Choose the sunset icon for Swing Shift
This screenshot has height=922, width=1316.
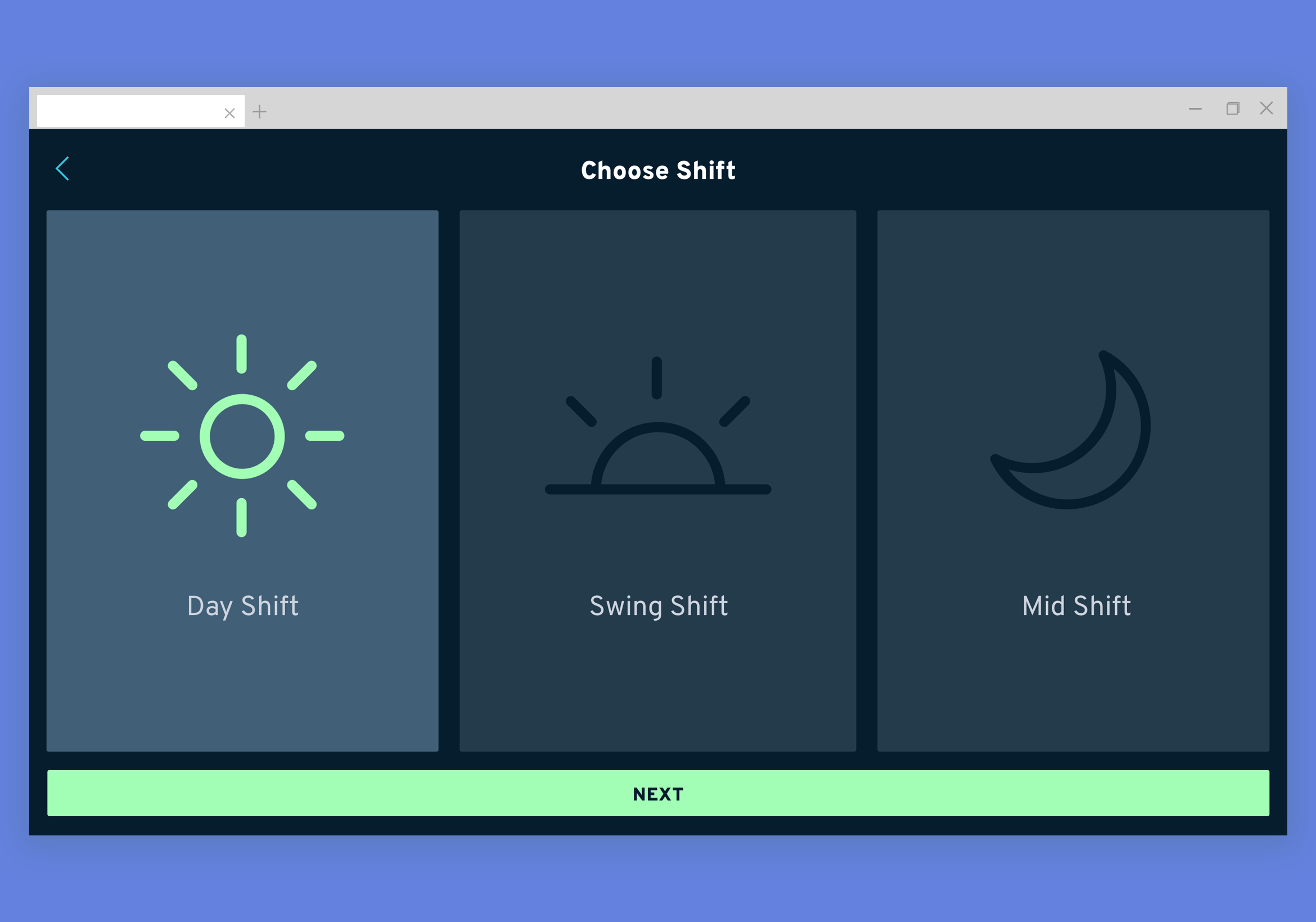coord(657,425)
